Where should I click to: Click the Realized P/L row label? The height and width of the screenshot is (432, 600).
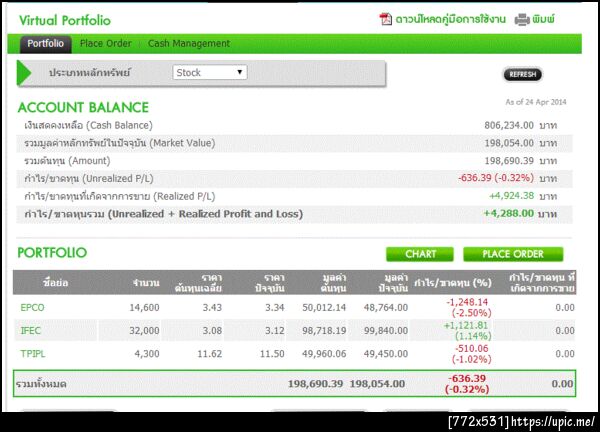point(119,196)
